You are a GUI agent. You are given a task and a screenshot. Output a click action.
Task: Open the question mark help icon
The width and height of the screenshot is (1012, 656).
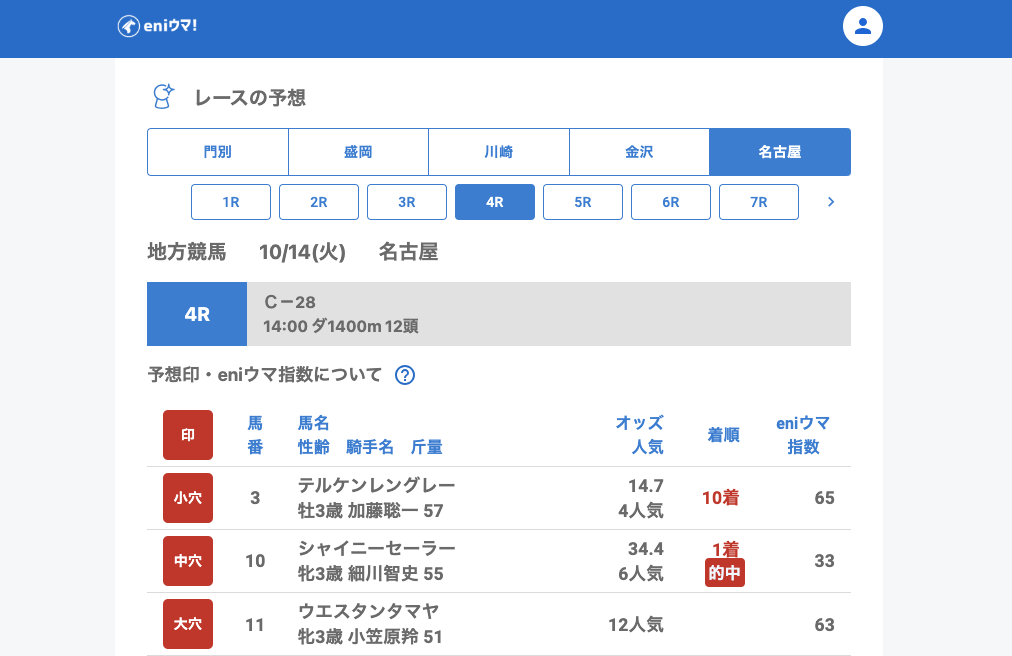coord(405,375)
